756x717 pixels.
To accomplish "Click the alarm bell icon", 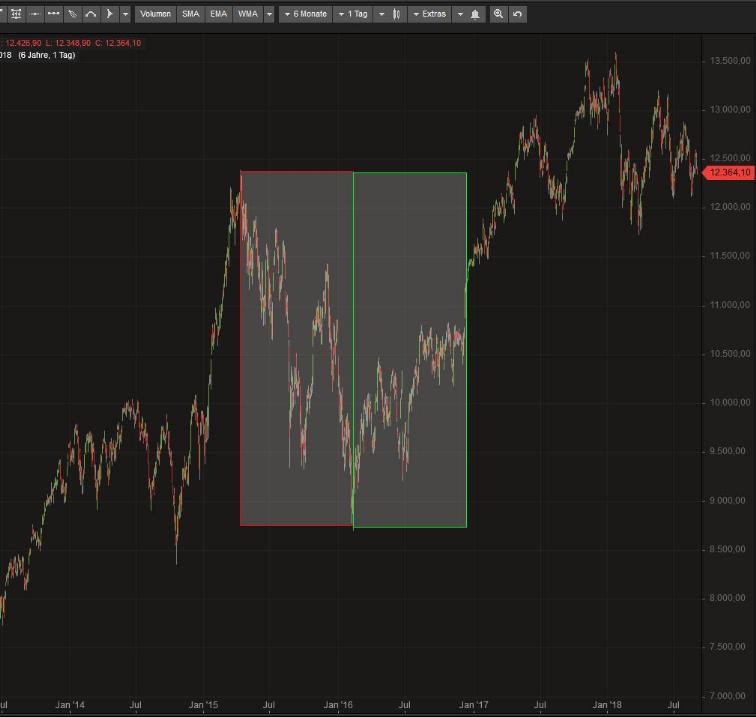I will (x=475, y=14).
